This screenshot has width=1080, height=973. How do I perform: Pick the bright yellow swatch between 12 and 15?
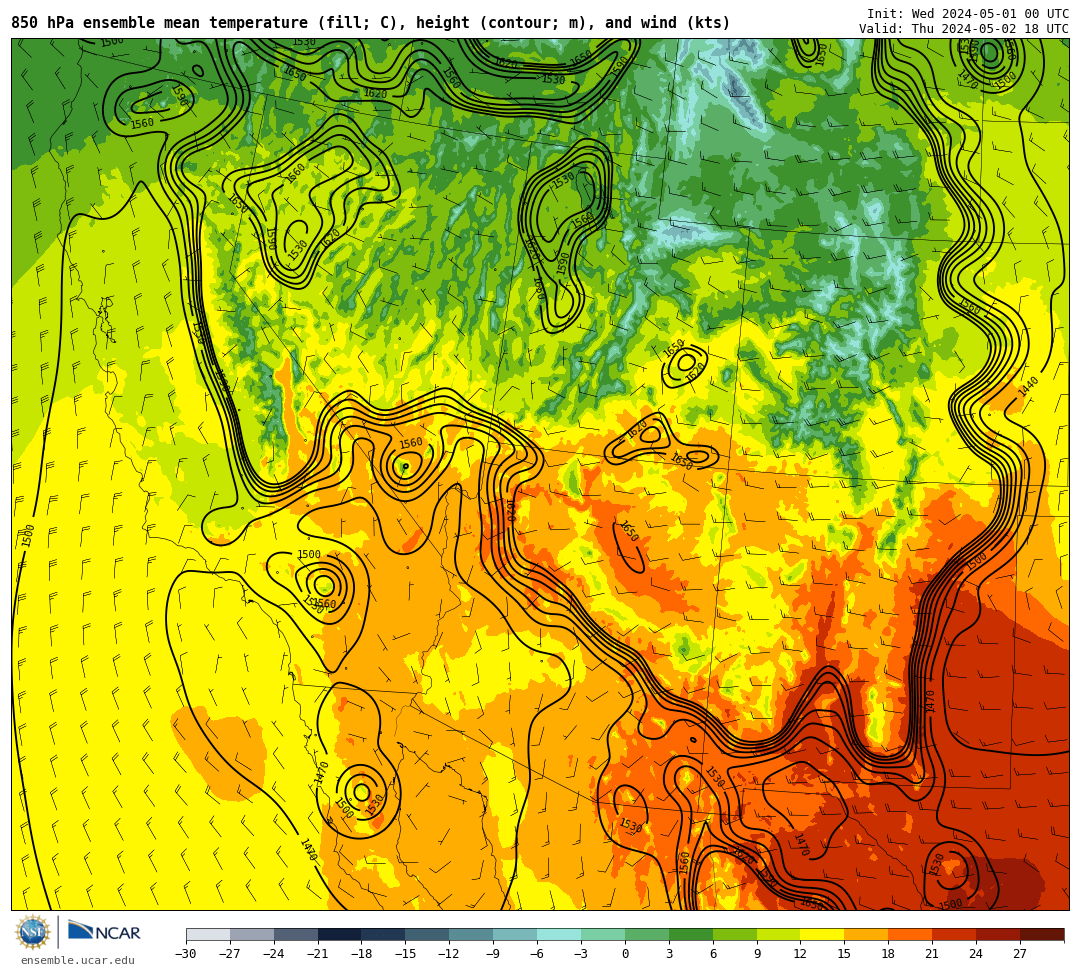823,934
